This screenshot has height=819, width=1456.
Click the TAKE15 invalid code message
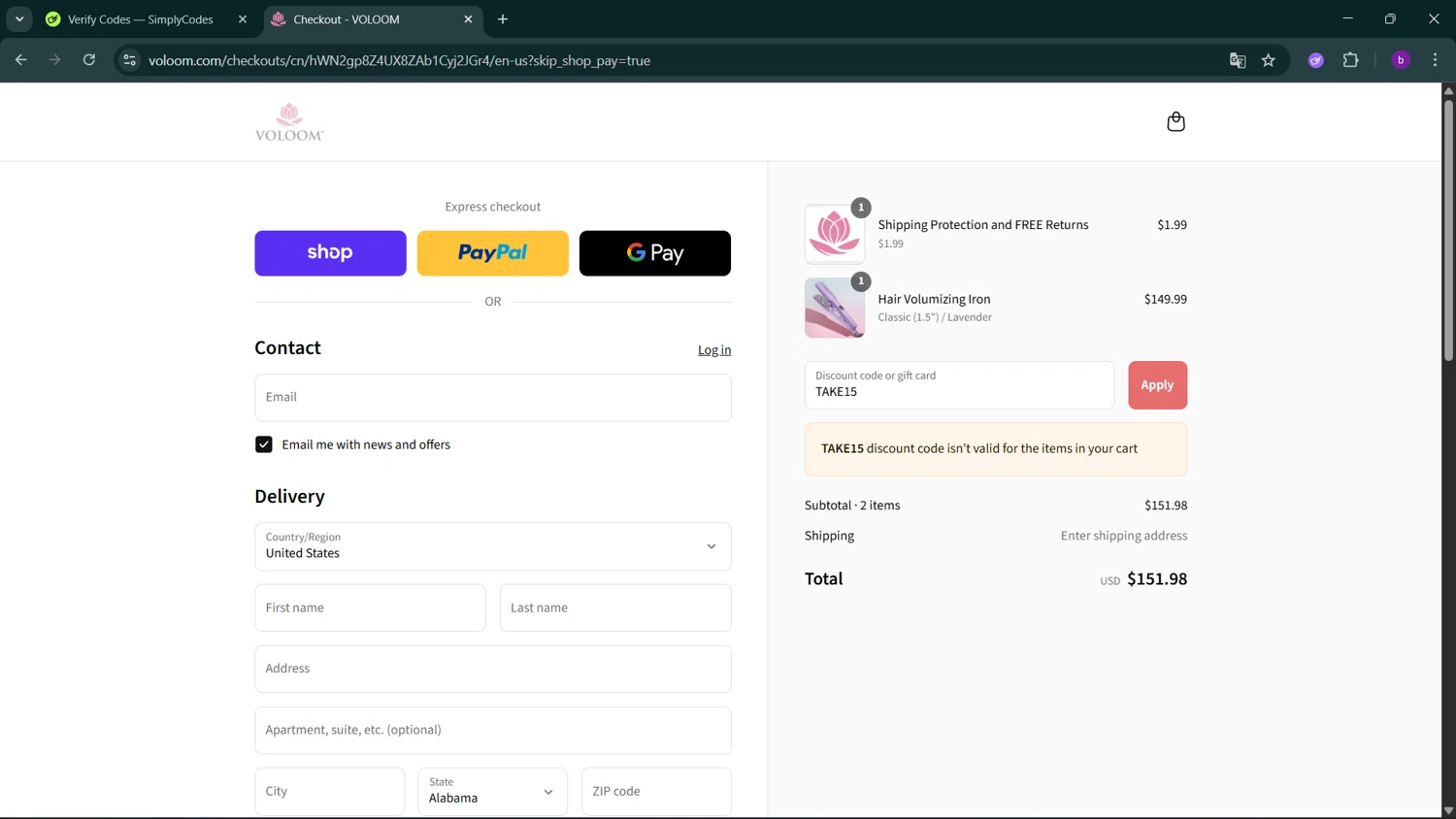click(996, 449)
